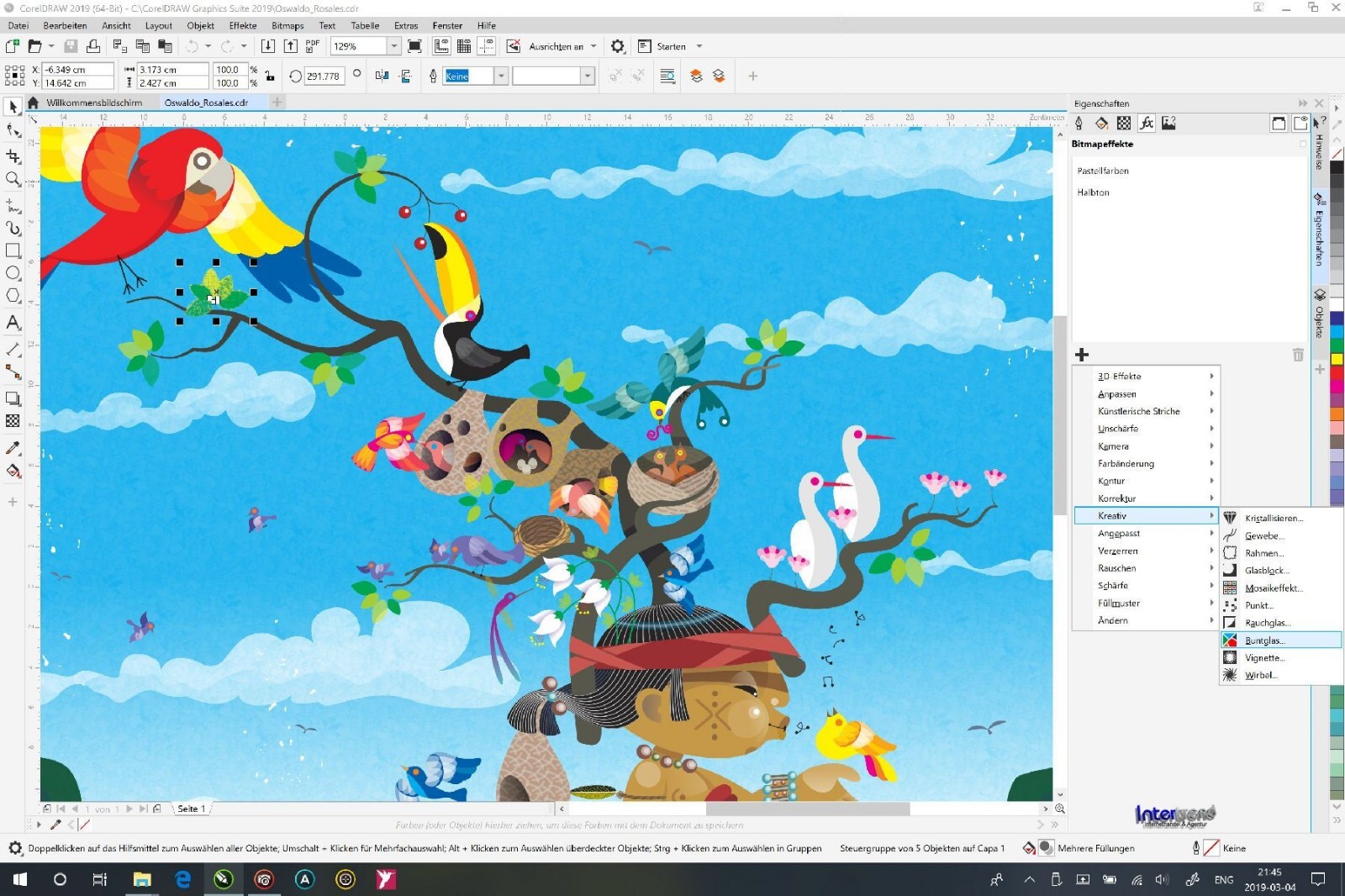This screenshot has width=1345, height=896.
Task: Open the Effekte menu
Action: pos(242,25)
